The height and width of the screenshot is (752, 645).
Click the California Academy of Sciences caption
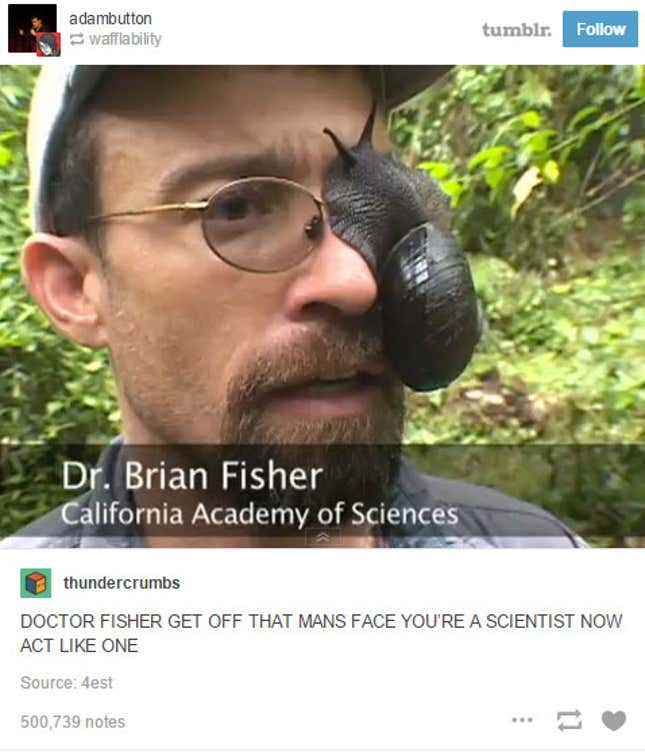click(x=259, y=514)
